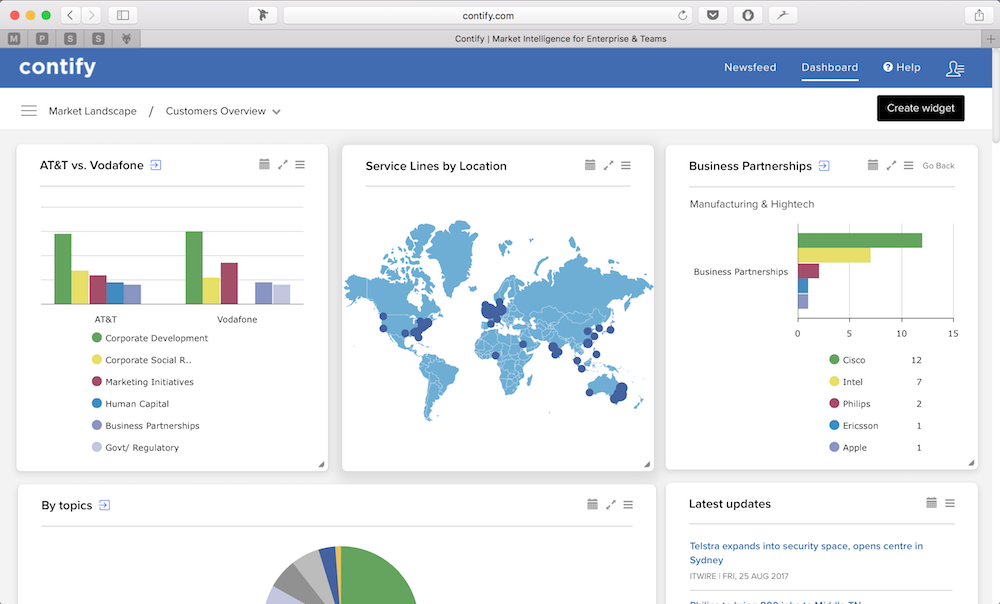Open the user account icon in the navbar
The image size is (1000, 604).
pyautogui.click(x=955, y=67)
